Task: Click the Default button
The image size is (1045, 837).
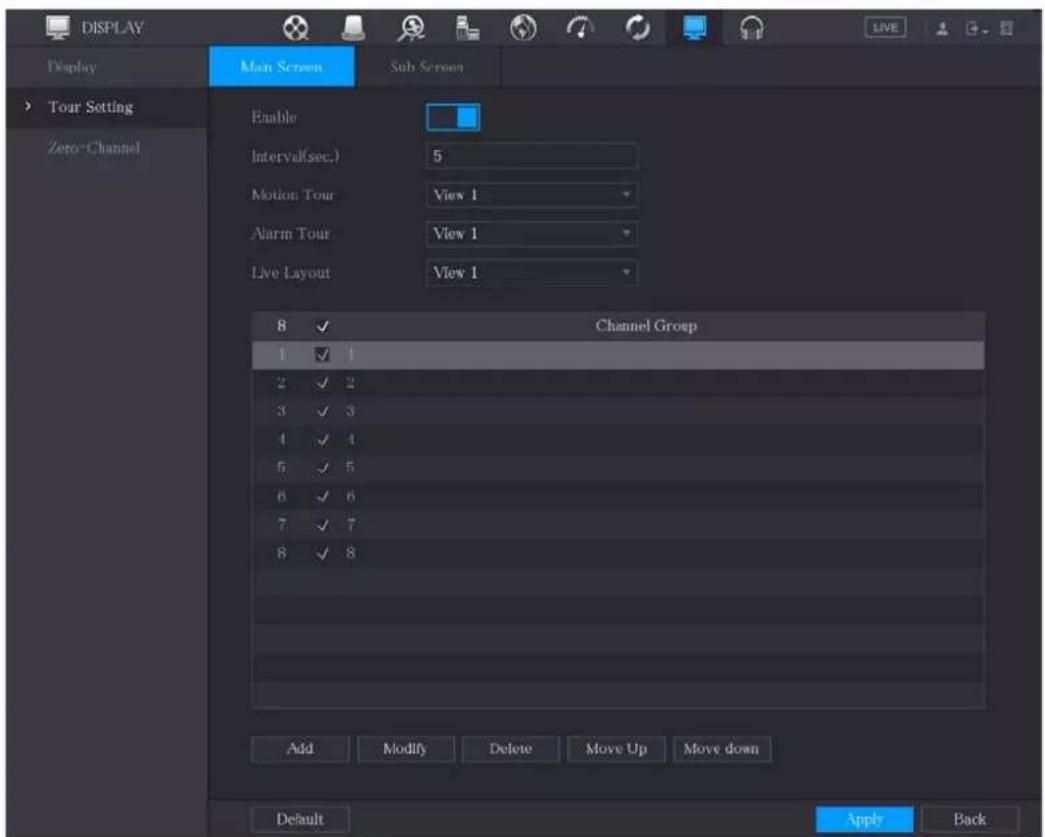Action: click(300, 819)
